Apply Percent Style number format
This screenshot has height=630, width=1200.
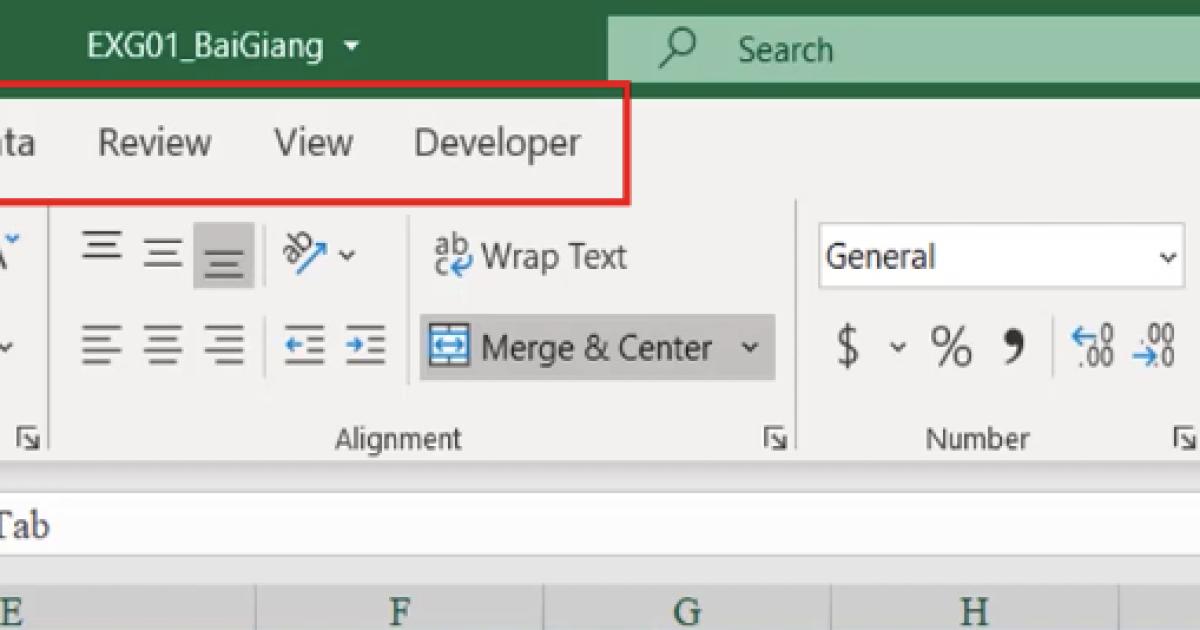click(950, 348)
